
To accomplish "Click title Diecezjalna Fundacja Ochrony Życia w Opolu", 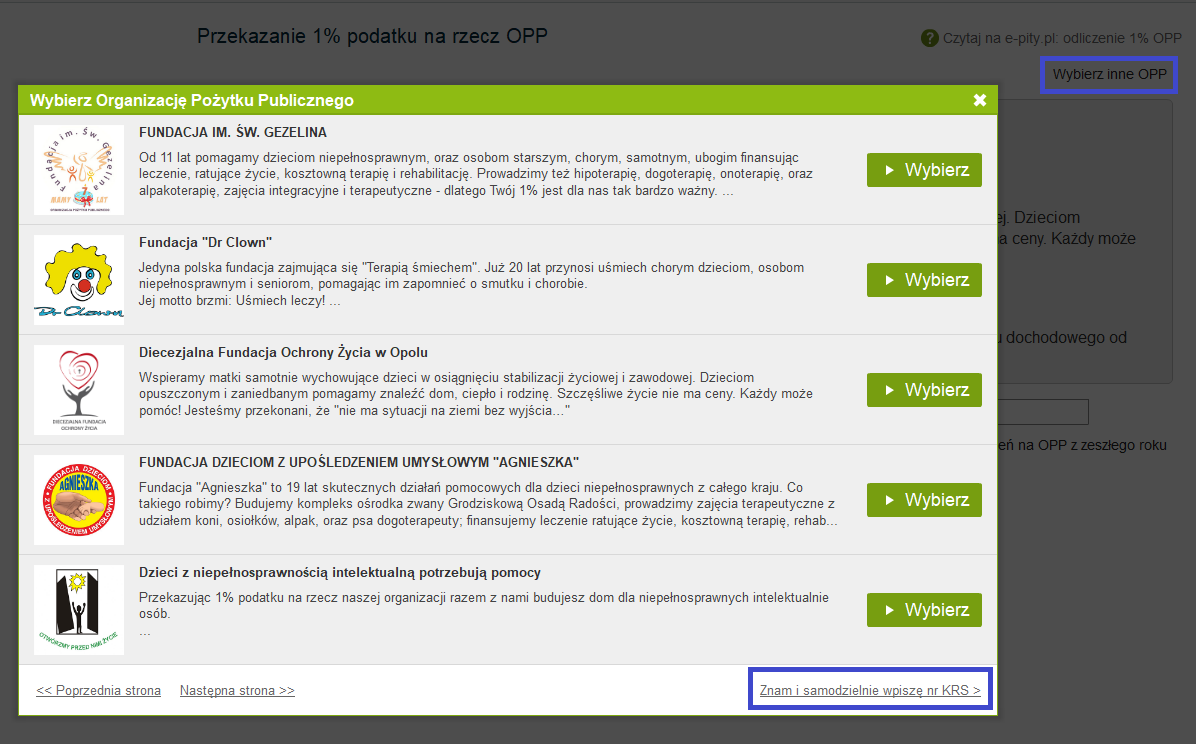I will tap(283, 352).
